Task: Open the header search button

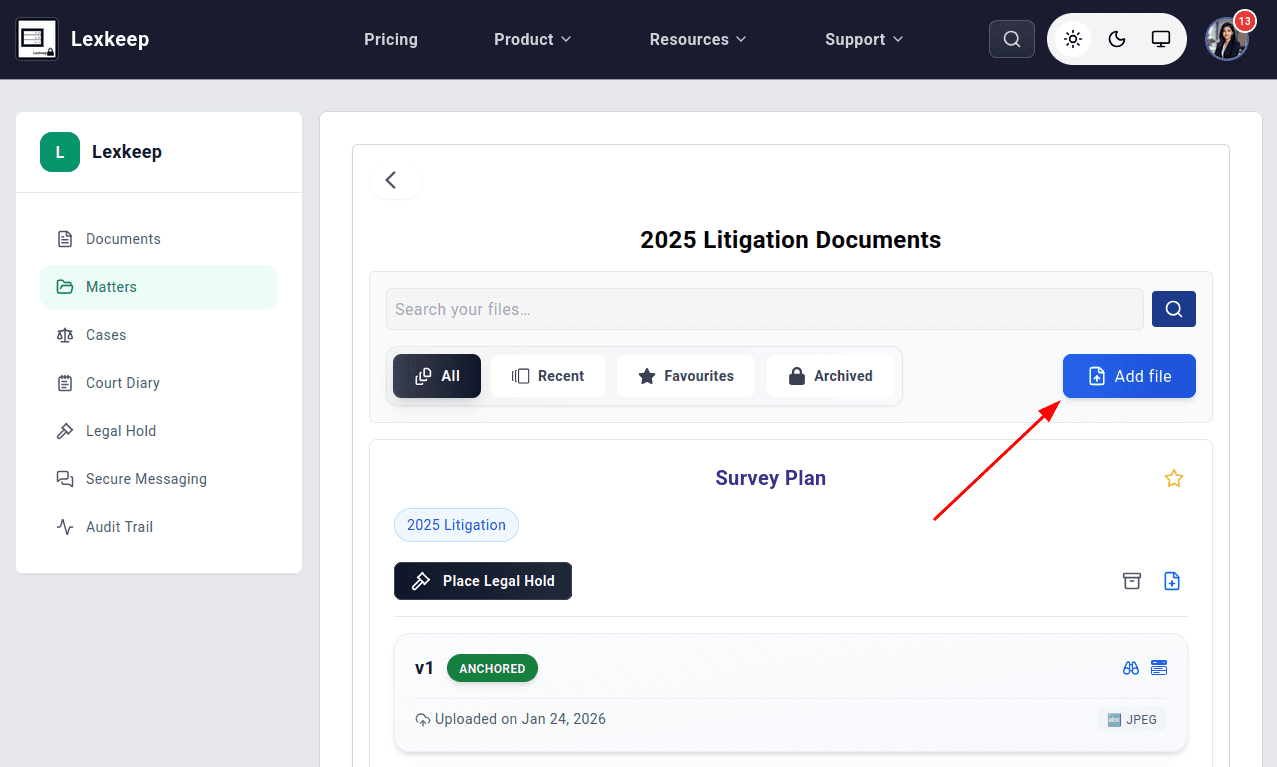Action: coord(1012,39)
